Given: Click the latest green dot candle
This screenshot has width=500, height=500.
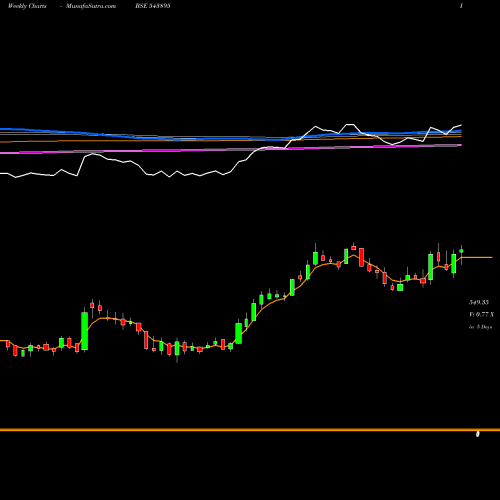Looking at the screenshot, I should click(x=461, y=251).
